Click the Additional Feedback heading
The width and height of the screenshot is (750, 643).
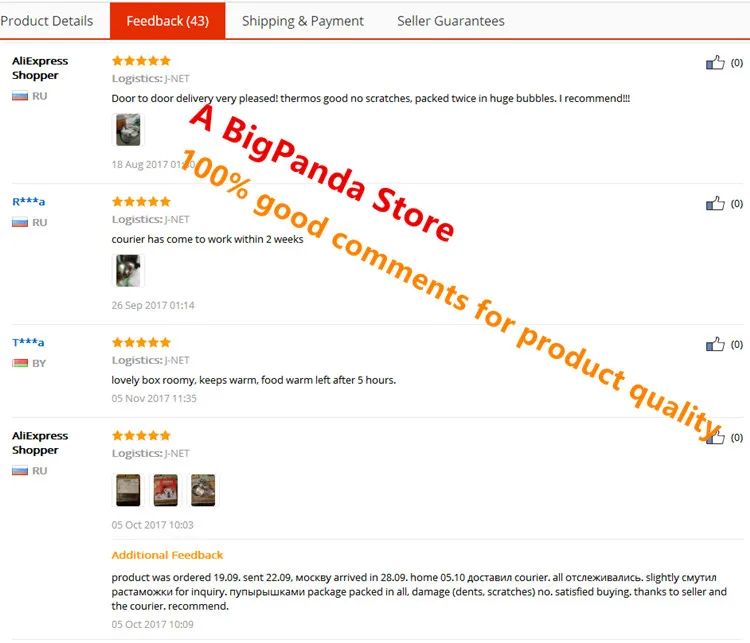tap(167, 555)
